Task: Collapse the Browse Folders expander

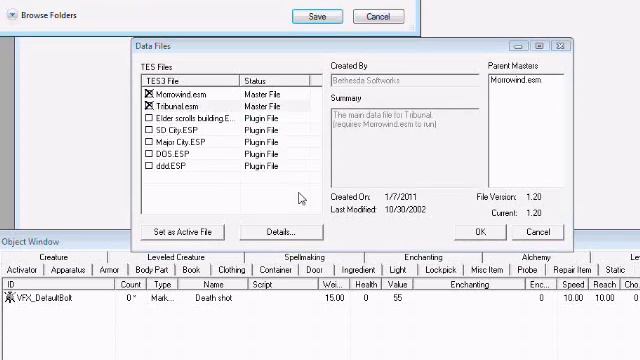Action: 12,15
